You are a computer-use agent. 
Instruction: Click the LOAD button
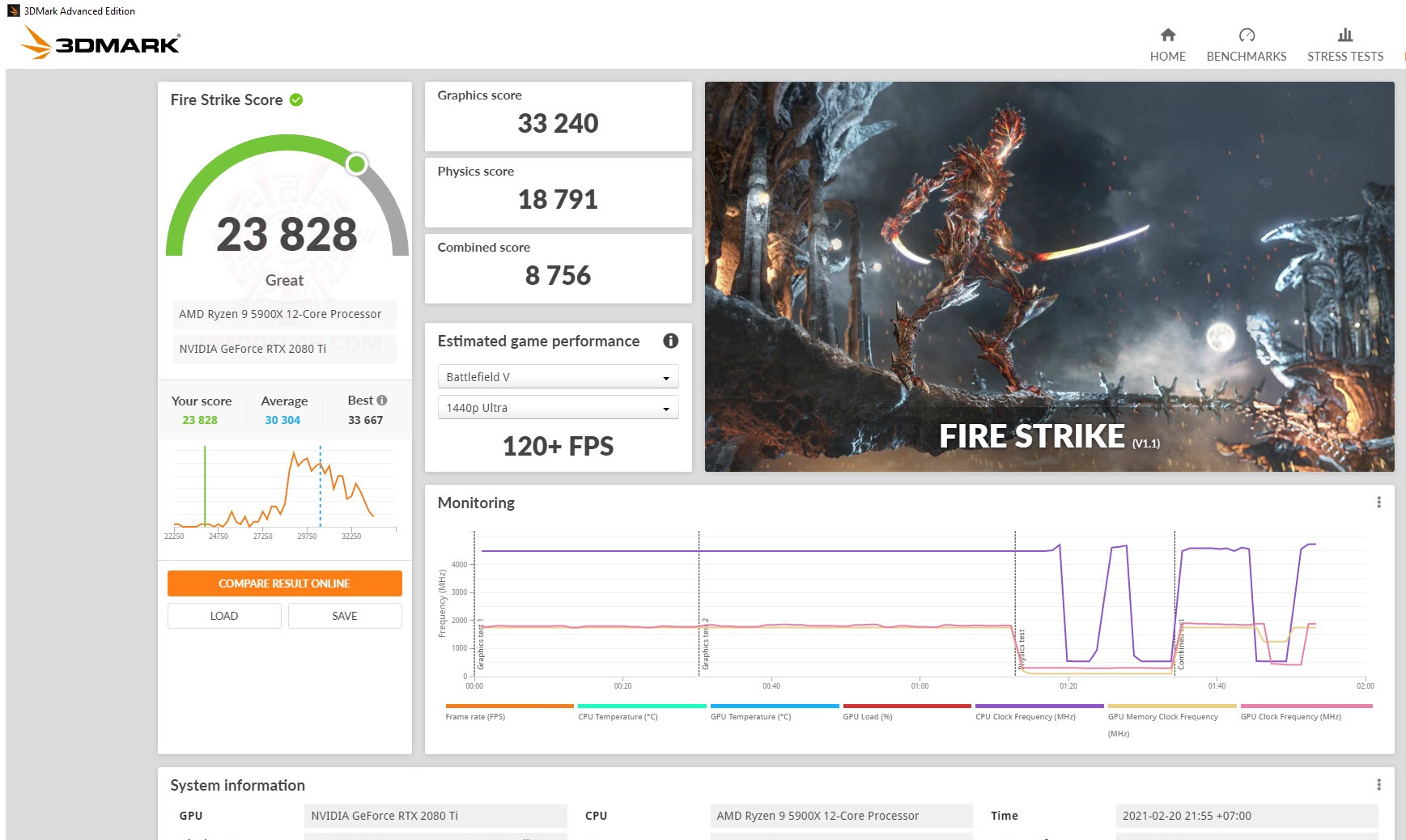224,616
